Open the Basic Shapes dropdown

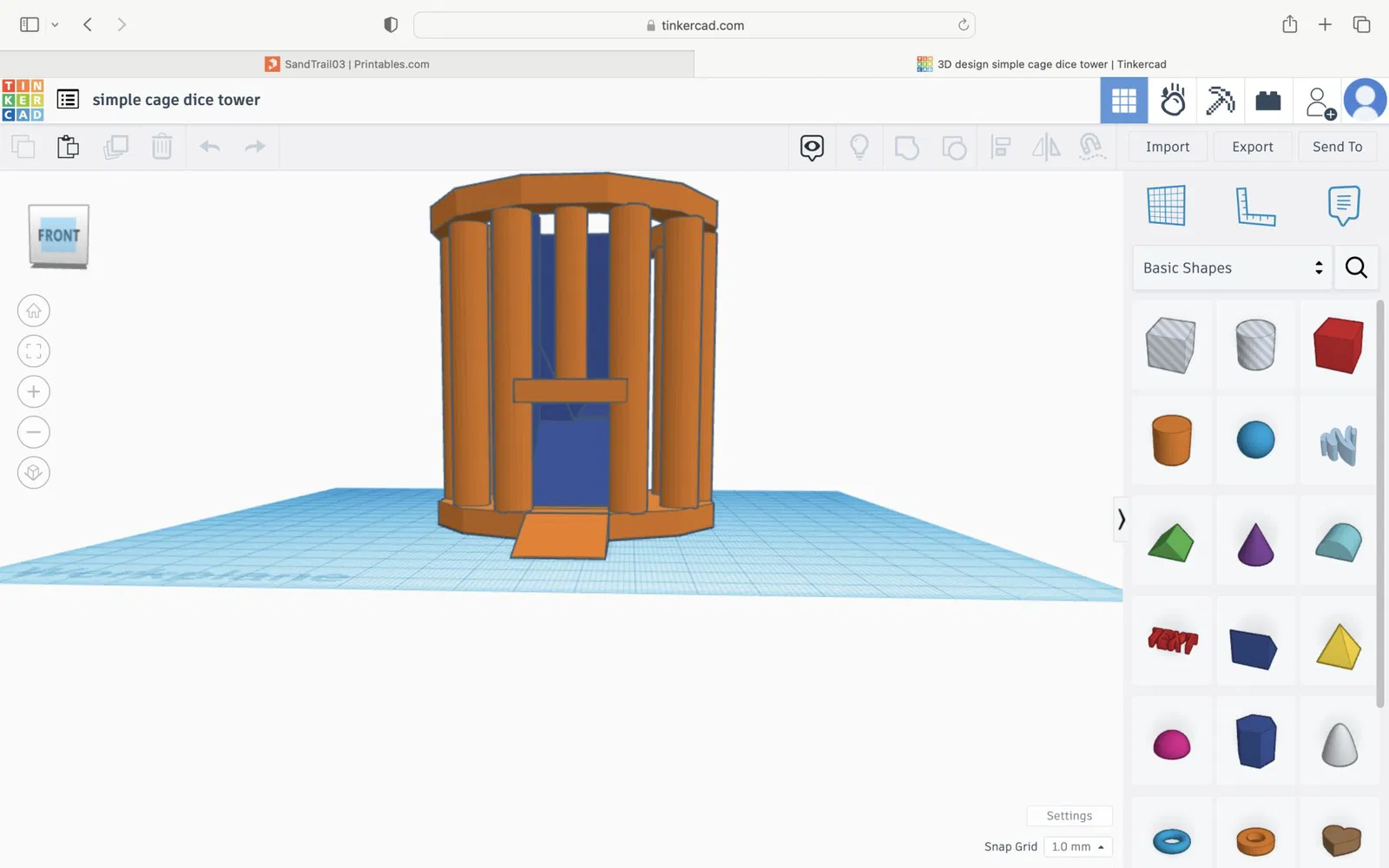click(1232, 268)
